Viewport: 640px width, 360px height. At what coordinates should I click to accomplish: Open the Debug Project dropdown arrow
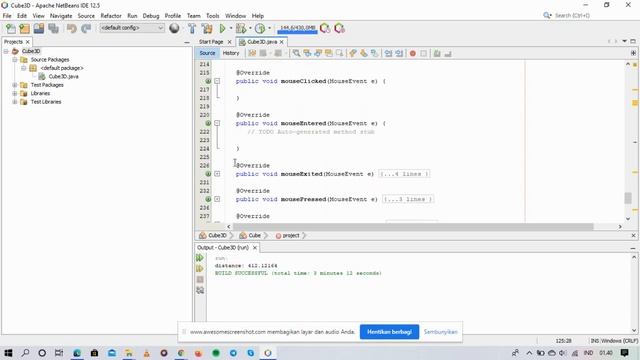tap(250, 28)
